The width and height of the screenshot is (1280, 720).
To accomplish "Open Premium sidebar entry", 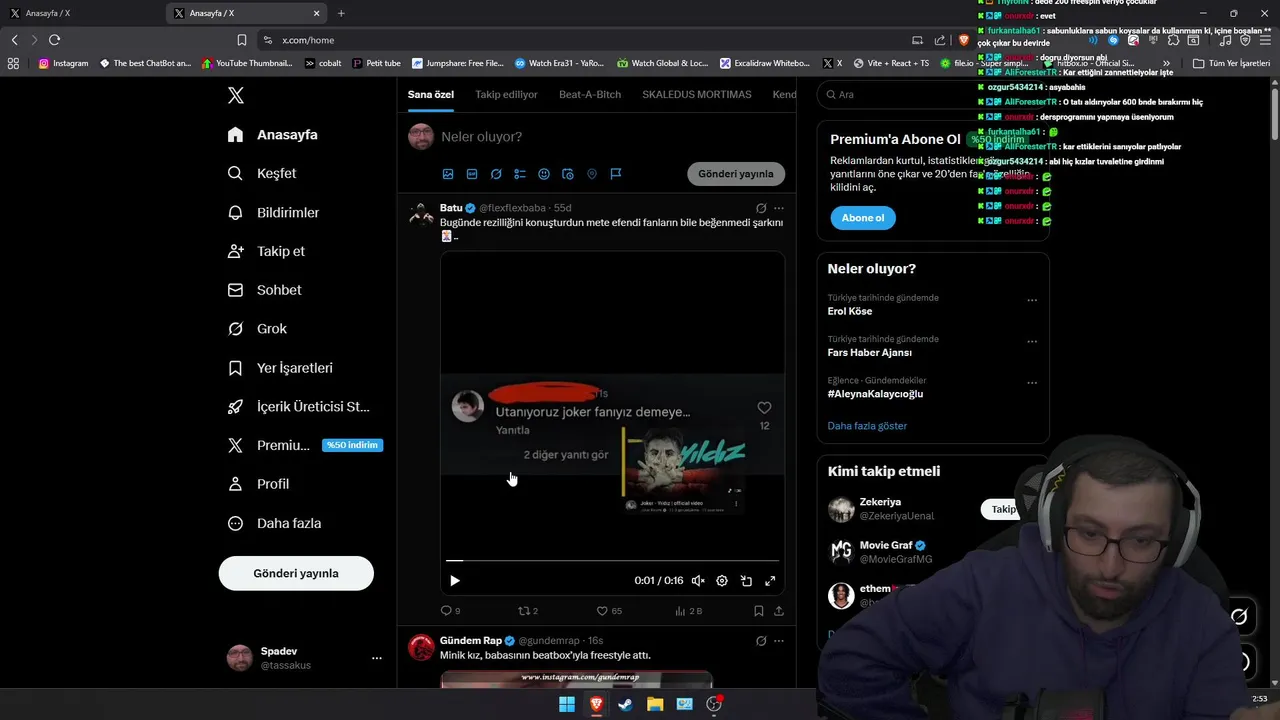I will 305,445.
